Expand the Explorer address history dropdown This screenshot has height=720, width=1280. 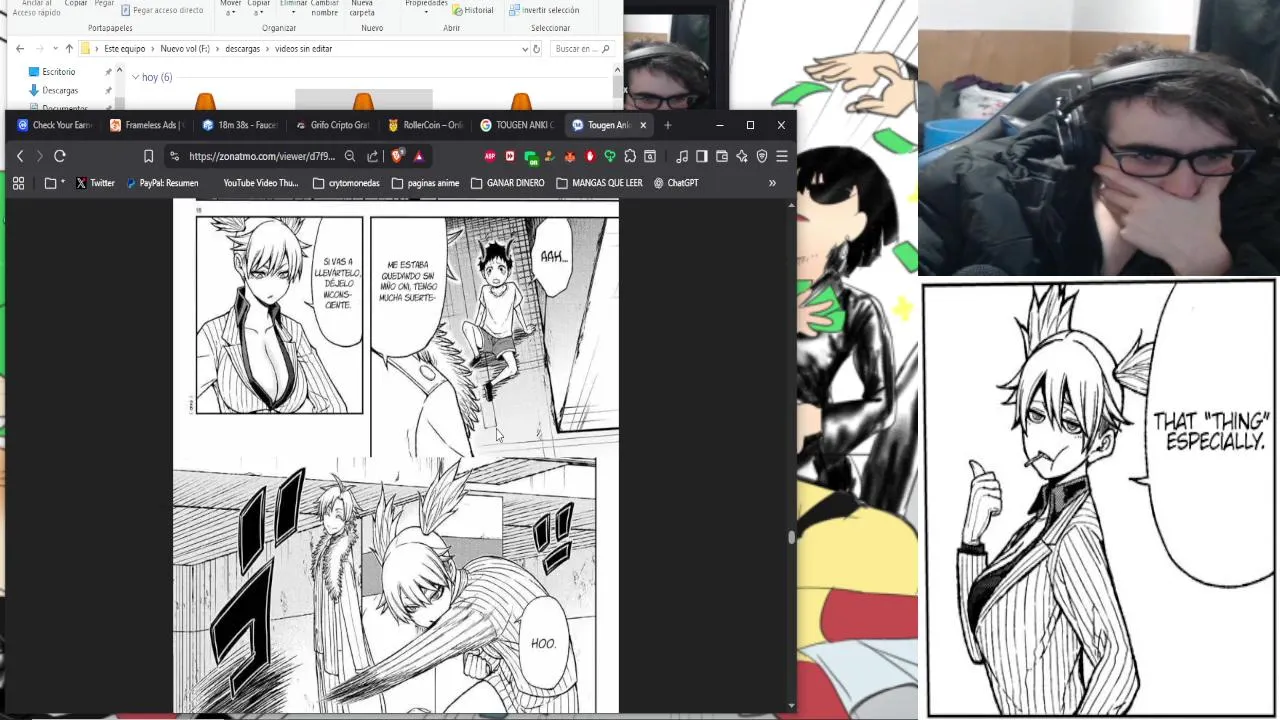click(525, 48)
